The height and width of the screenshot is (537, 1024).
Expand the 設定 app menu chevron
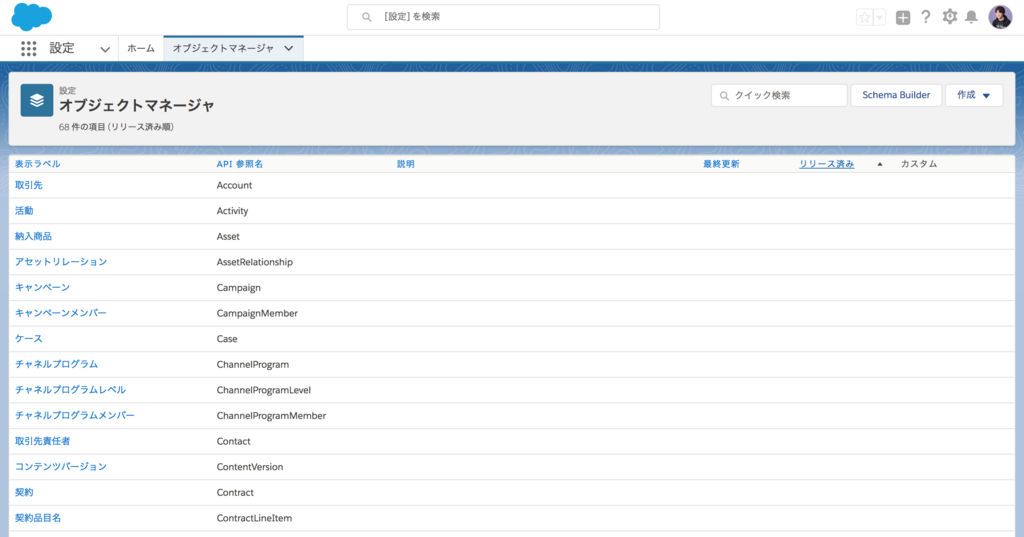pyautogui.click(x=104, y=49)
